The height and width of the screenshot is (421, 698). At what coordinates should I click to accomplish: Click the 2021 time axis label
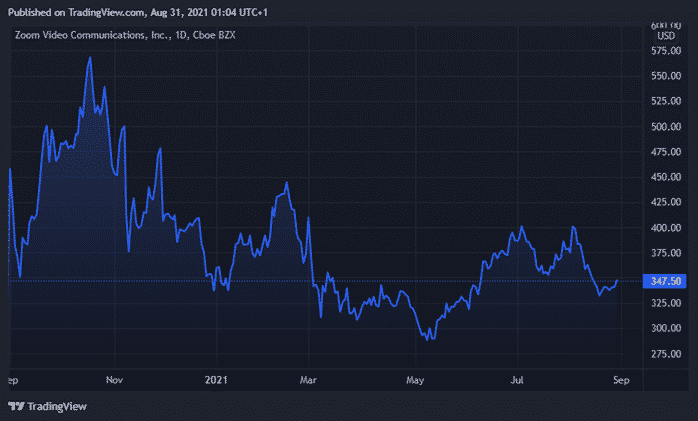pyautogui.click(x=216, y=380)
